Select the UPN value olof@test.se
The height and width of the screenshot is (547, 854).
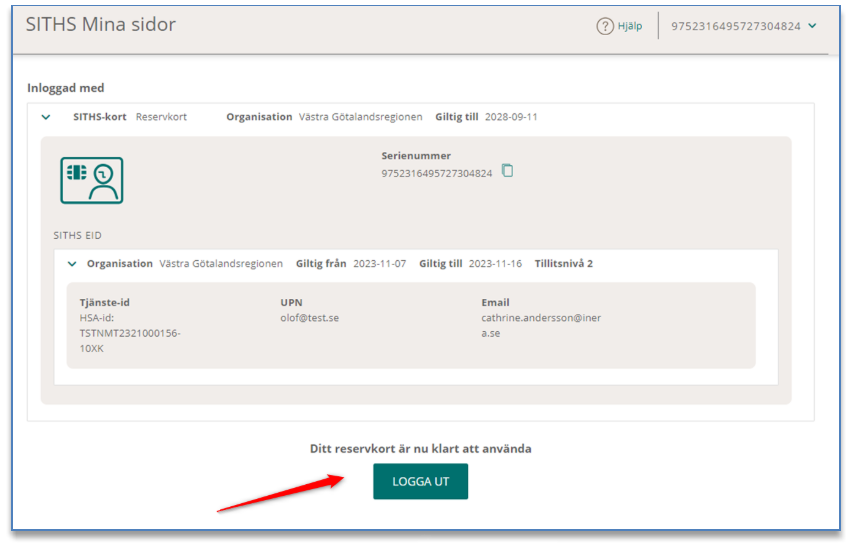(309, 318)
